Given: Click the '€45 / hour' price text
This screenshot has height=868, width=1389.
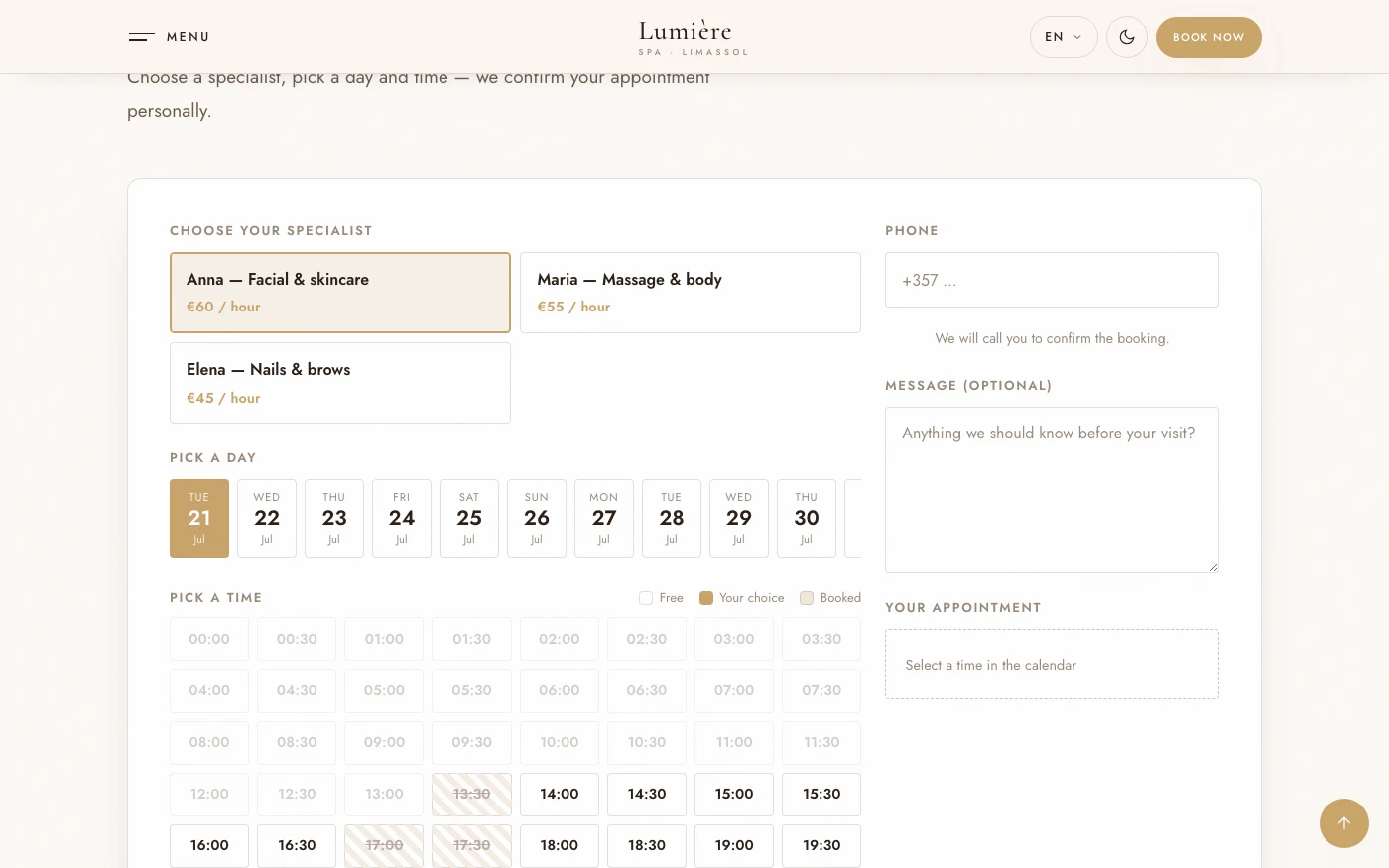Looking at the screenshot, I should point(223,398).
